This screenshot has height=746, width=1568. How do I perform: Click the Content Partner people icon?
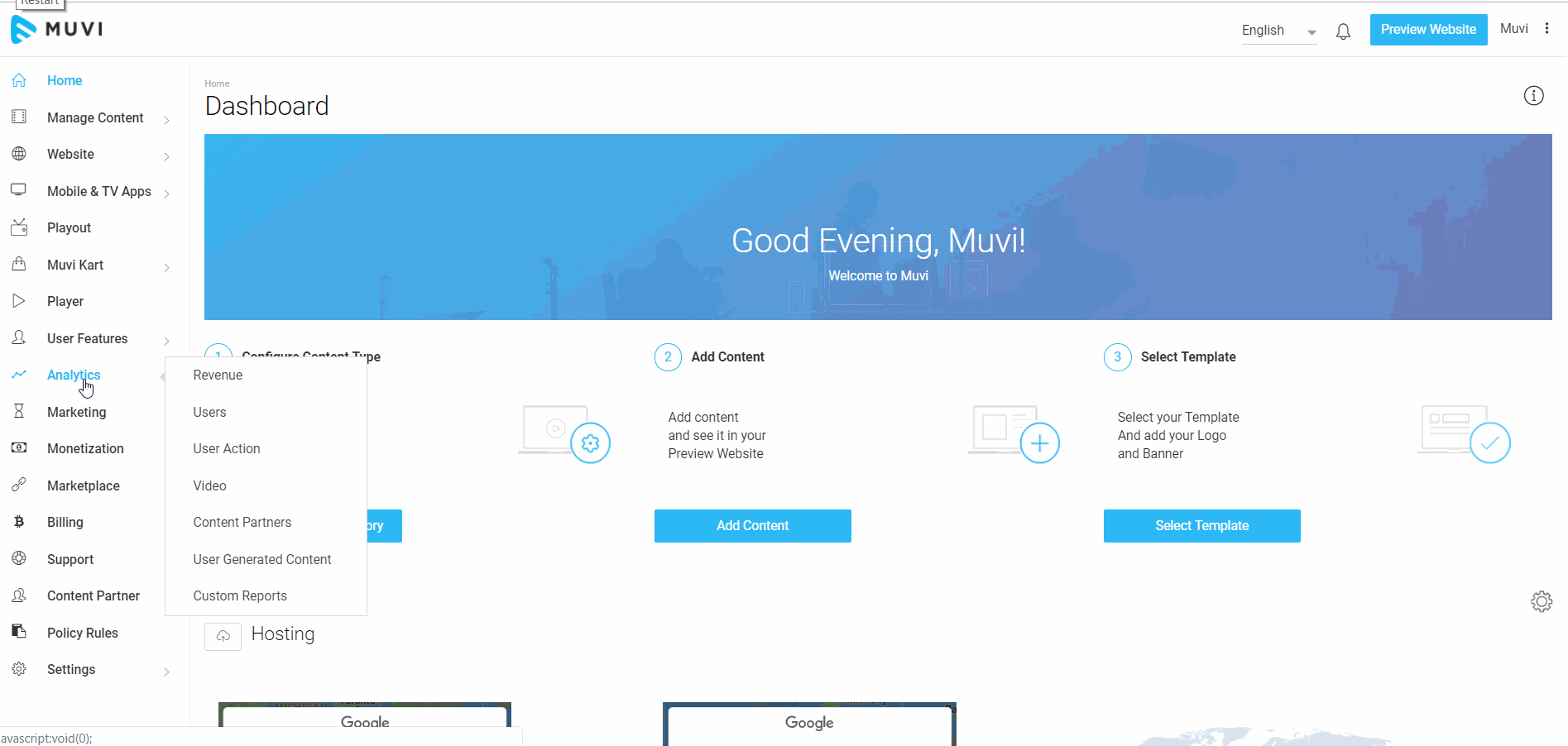tap(19, 595)
